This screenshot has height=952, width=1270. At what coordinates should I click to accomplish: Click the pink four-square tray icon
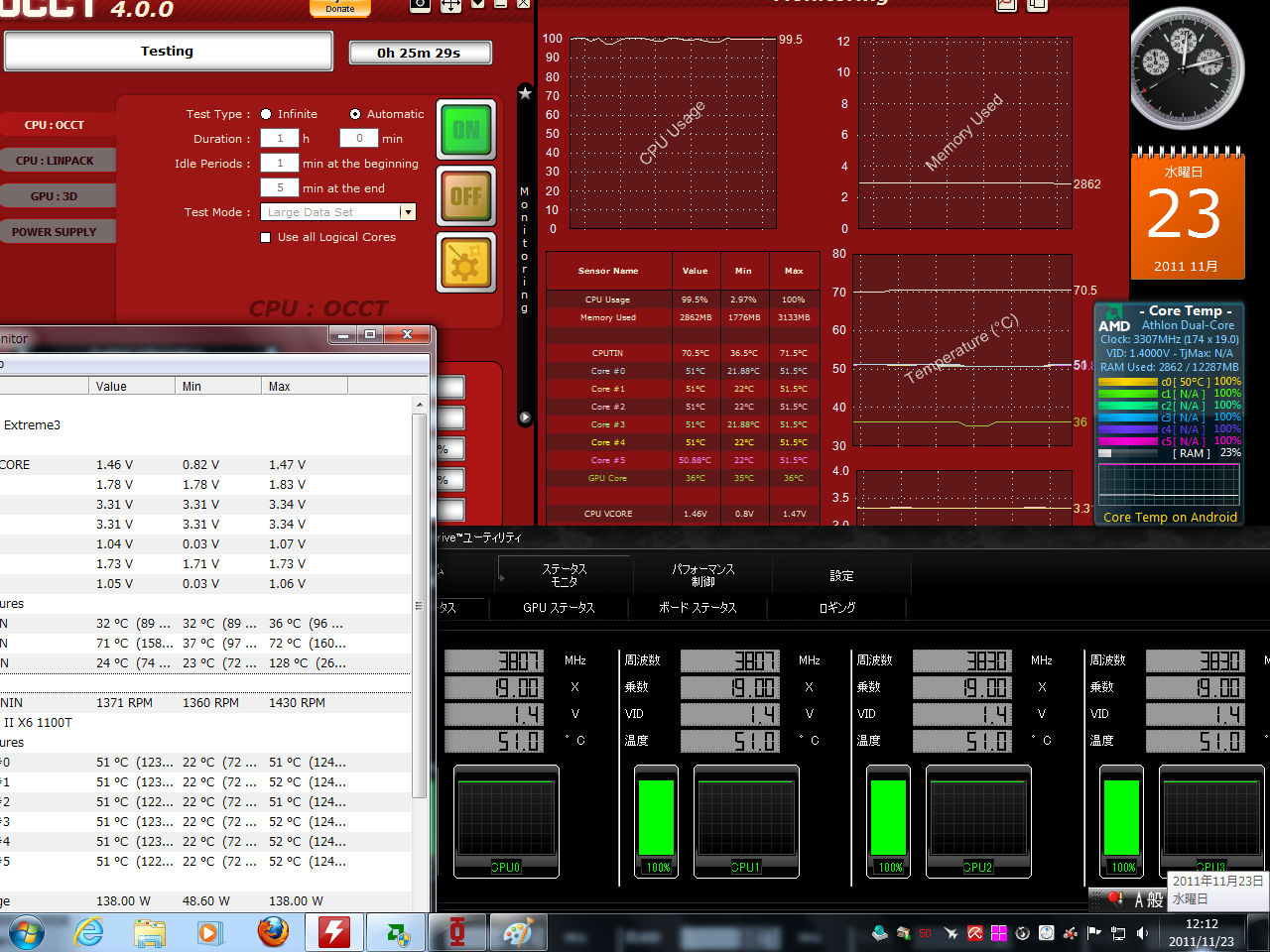(x=999, y=933)
